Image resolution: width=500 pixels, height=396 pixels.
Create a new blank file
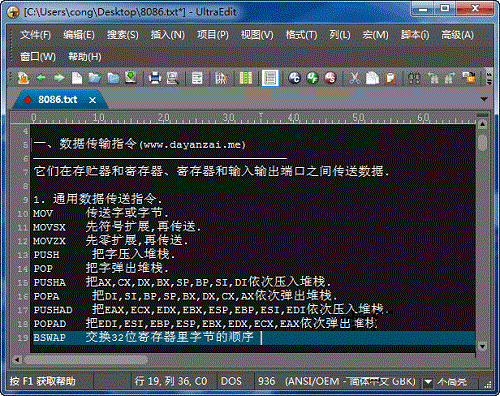[77, 78]
